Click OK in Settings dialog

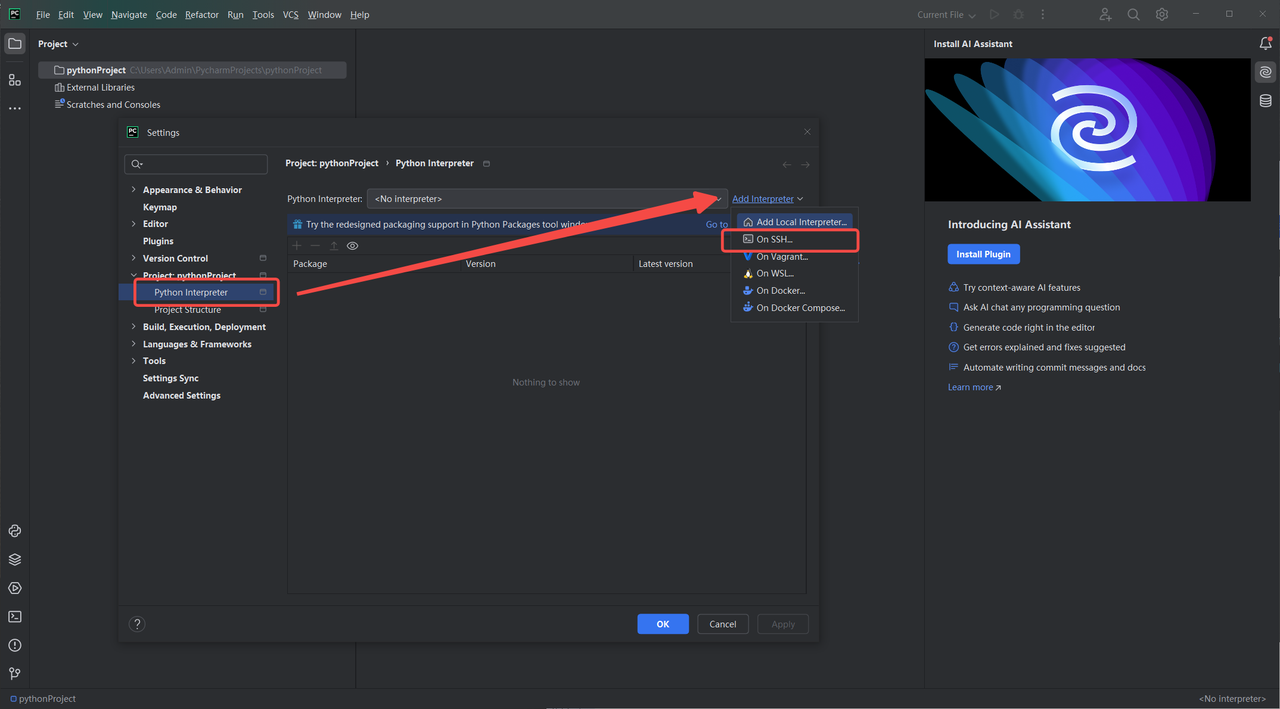[662, 624]
